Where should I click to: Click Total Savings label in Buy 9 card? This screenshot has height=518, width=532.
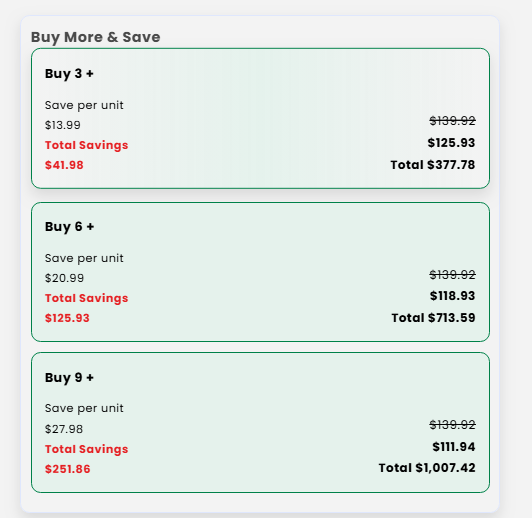87,449
